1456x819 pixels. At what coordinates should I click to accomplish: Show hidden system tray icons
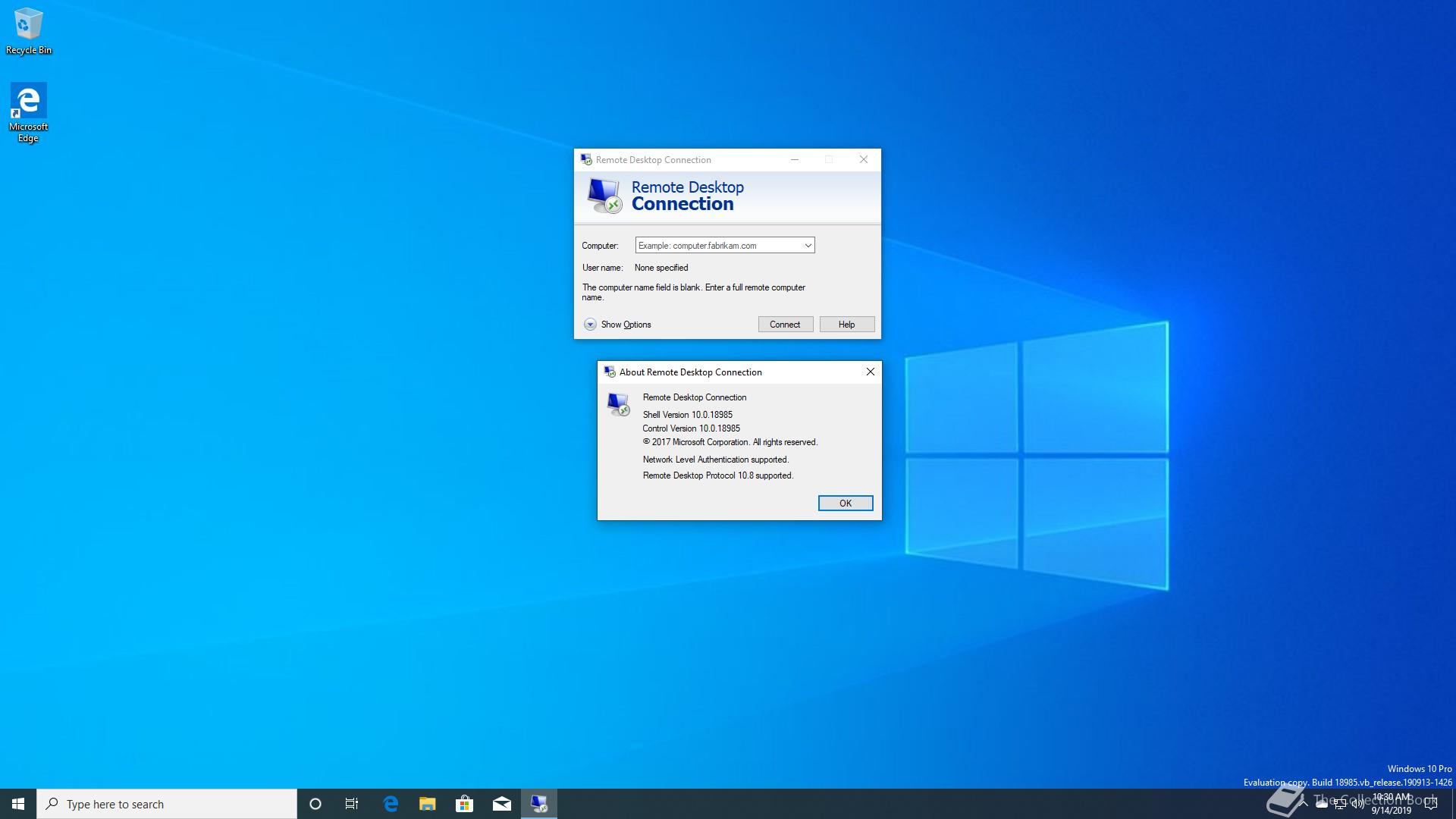tap(1304, 804)
